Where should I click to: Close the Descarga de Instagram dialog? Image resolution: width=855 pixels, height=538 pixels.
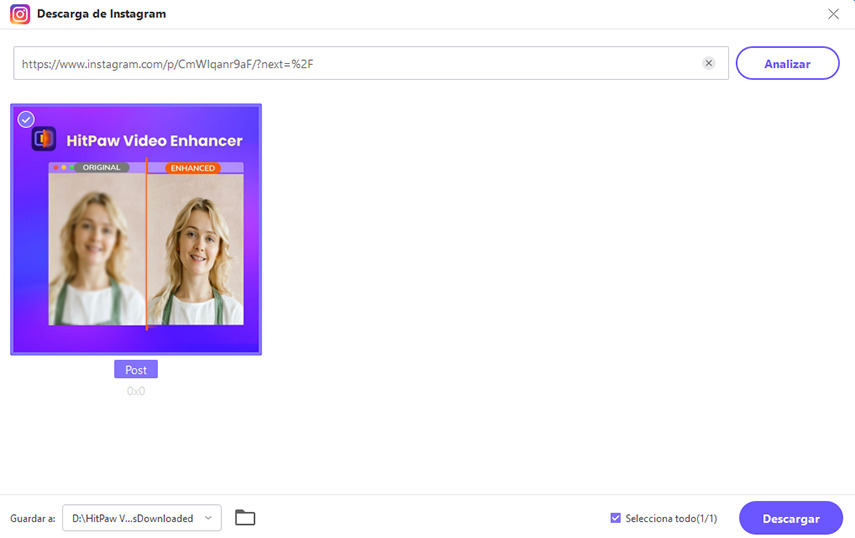click(x=833, y=14)
